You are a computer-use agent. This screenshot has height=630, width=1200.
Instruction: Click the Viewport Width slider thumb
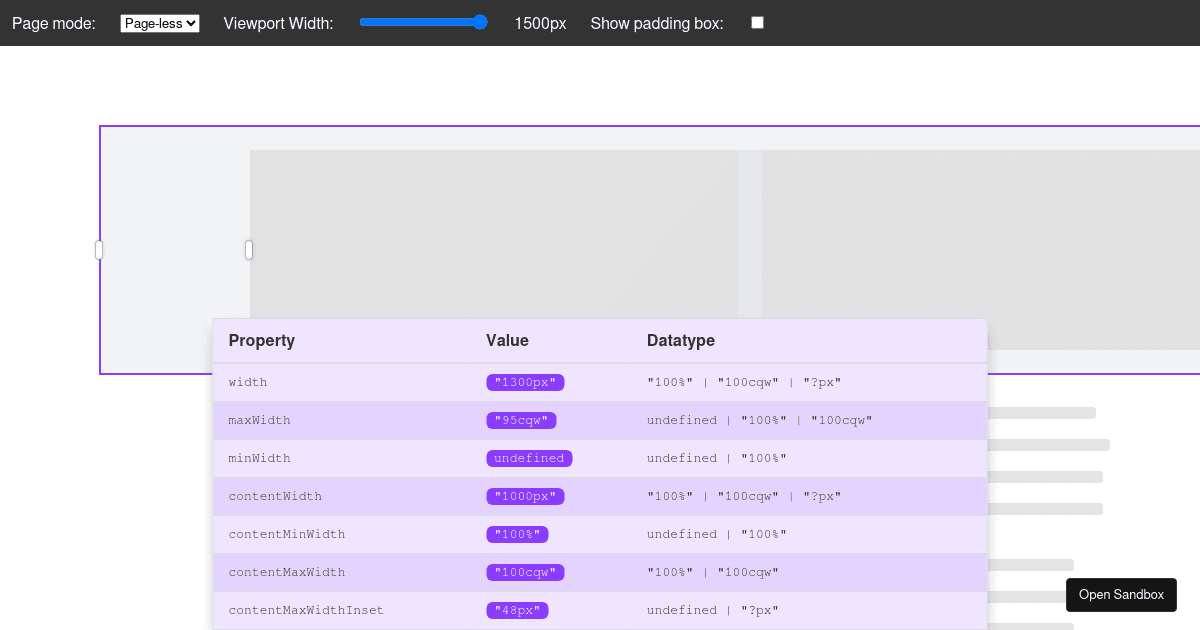click(x=479, y=21)
